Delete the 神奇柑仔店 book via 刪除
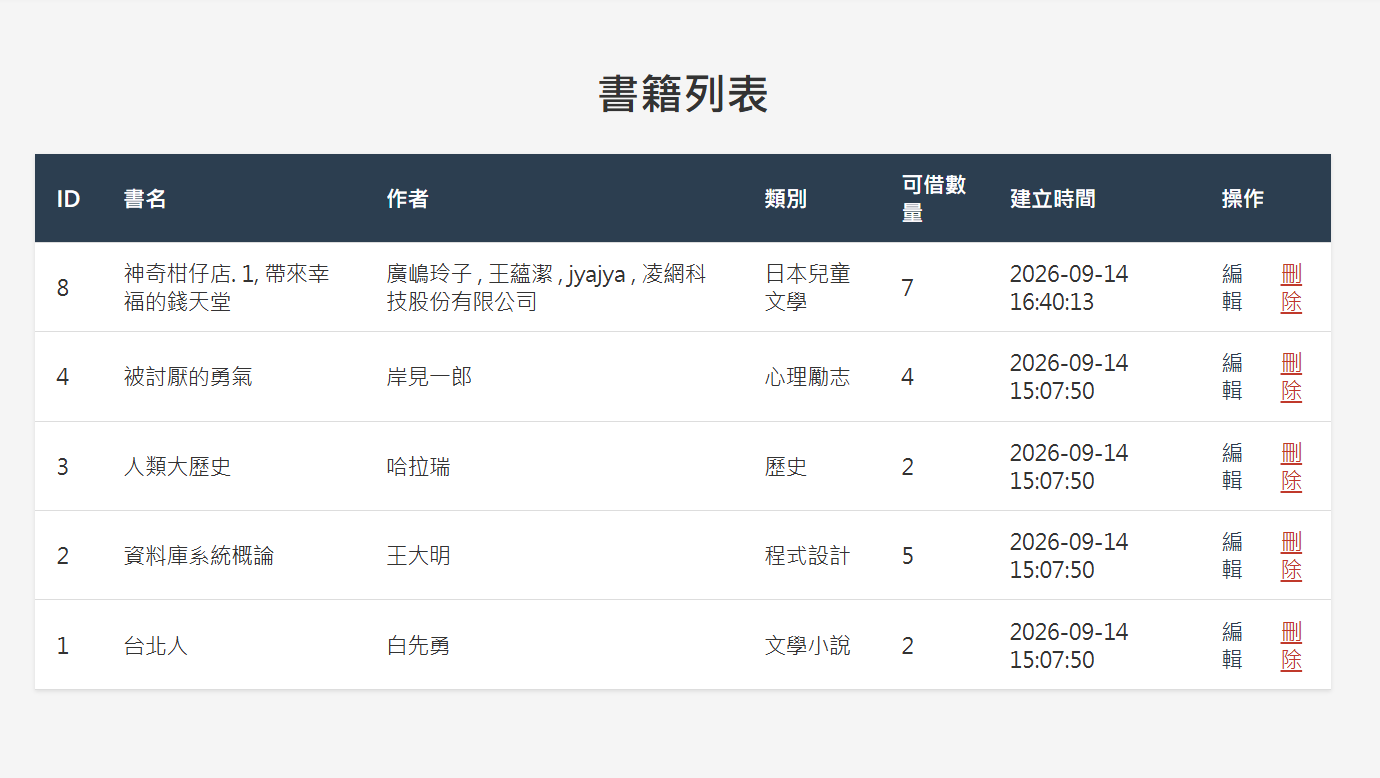Viewport: 1380px width, 778px height. pyautogui.click(x=1291, y=288)
